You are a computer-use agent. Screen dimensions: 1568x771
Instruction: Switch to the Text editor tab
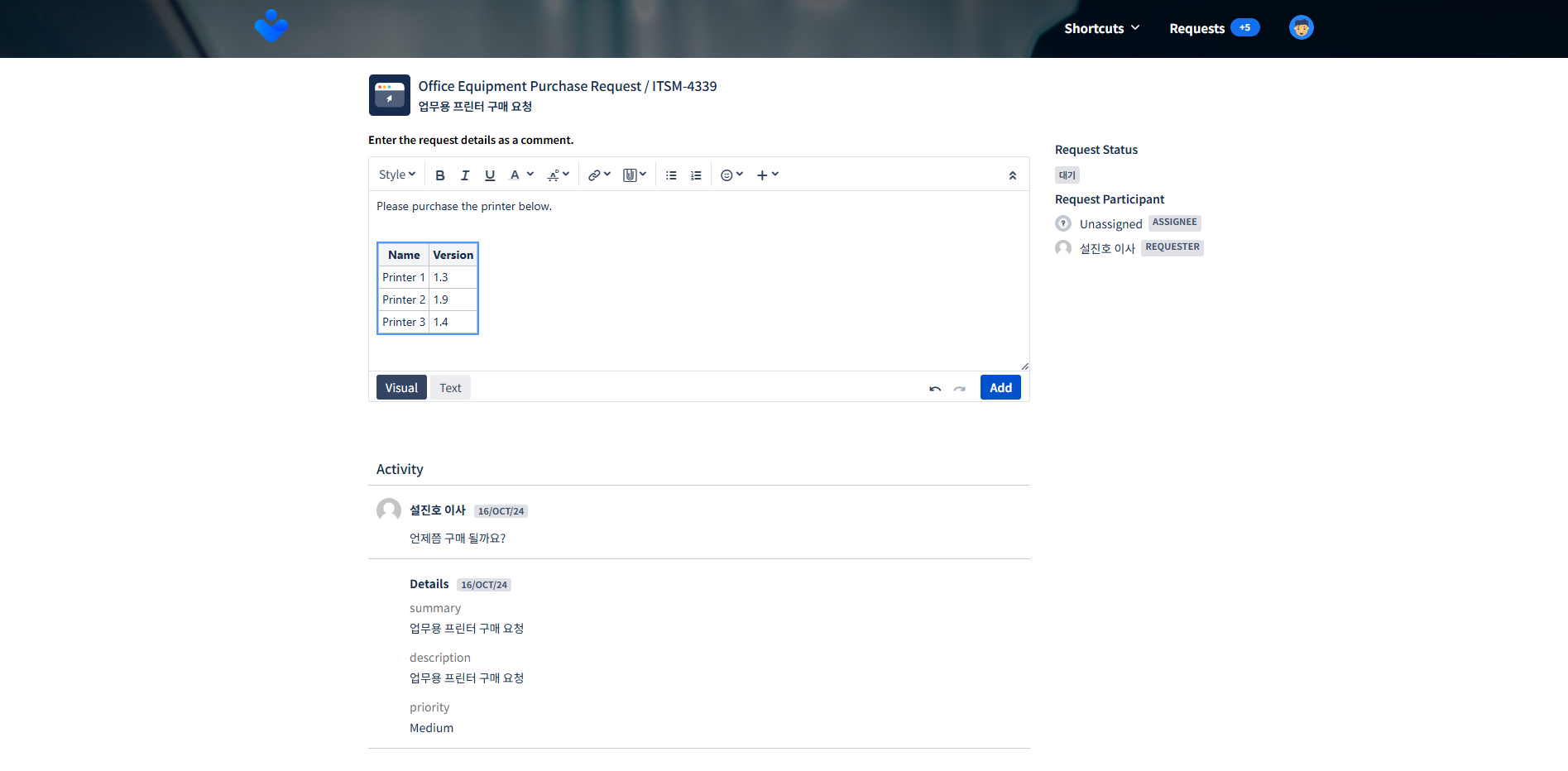pyautogui.click(x=450, y=387)
